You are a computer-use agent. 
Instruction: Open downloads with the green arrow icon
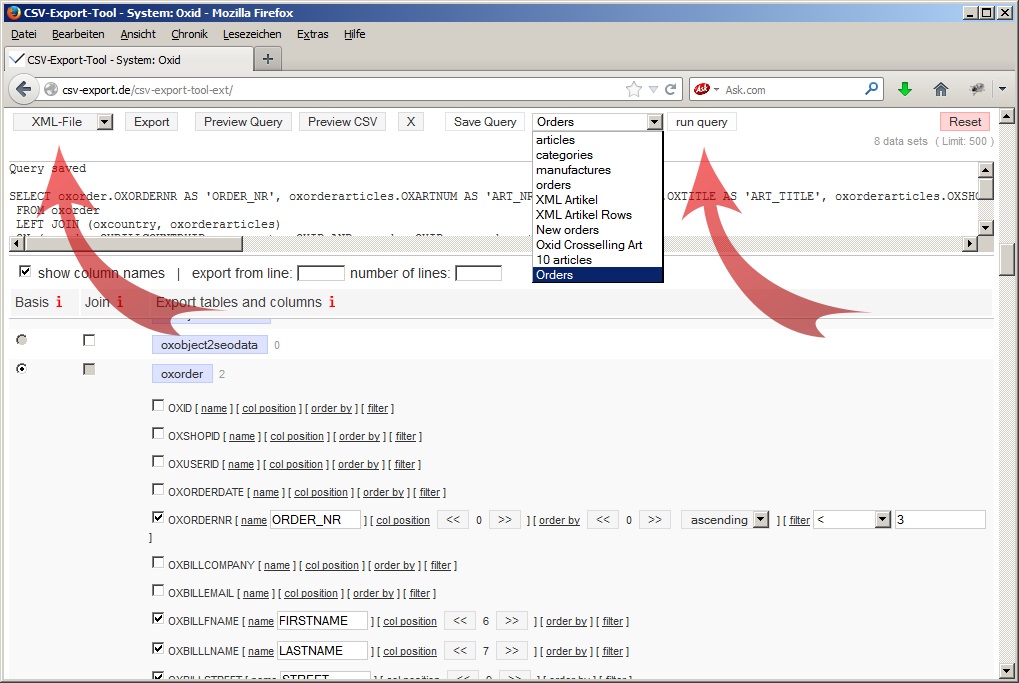click(x=905, y=90)
